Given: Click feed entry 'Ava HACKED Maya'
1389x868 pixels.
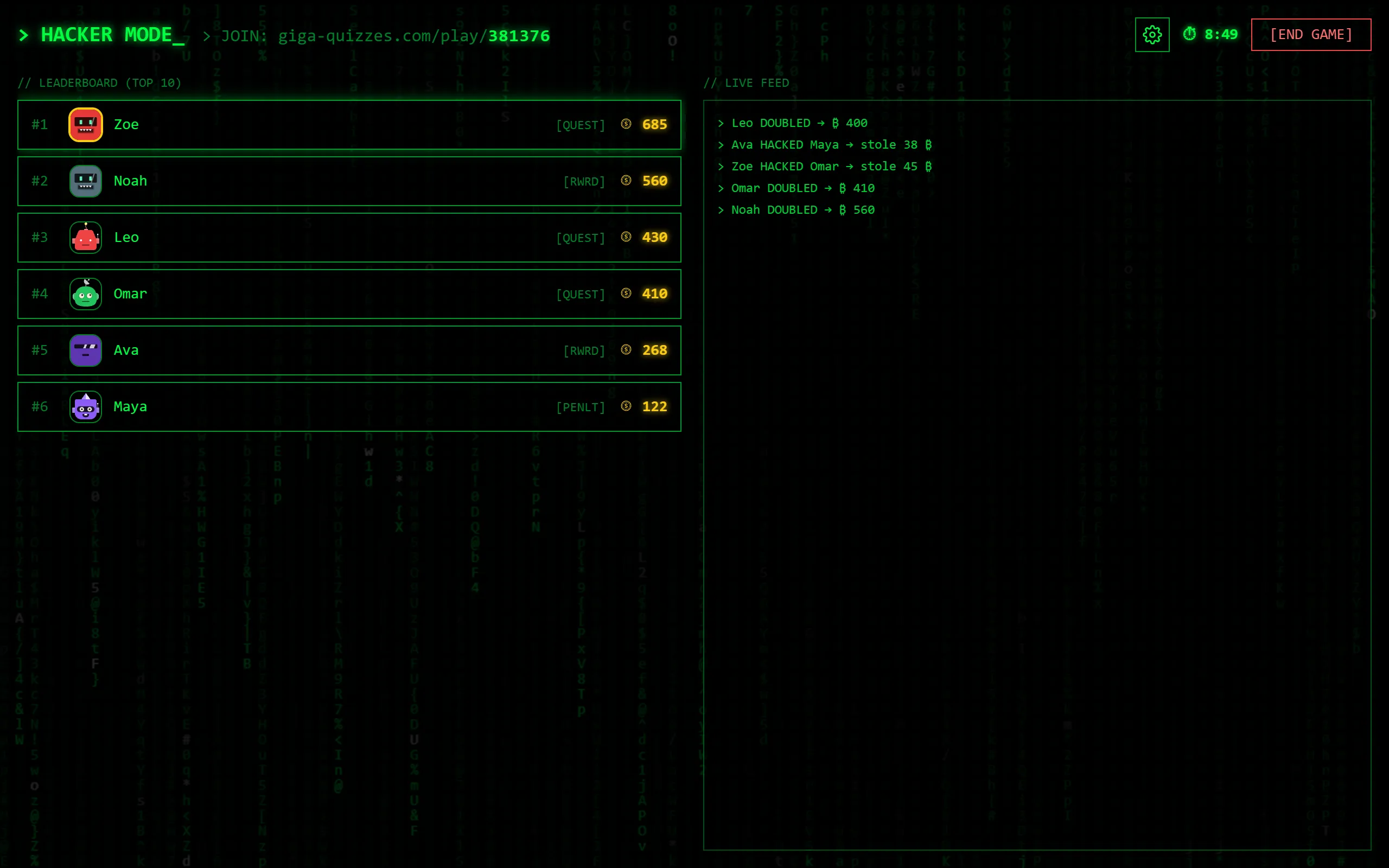Looking at the screenshot, I should [825, 145].
